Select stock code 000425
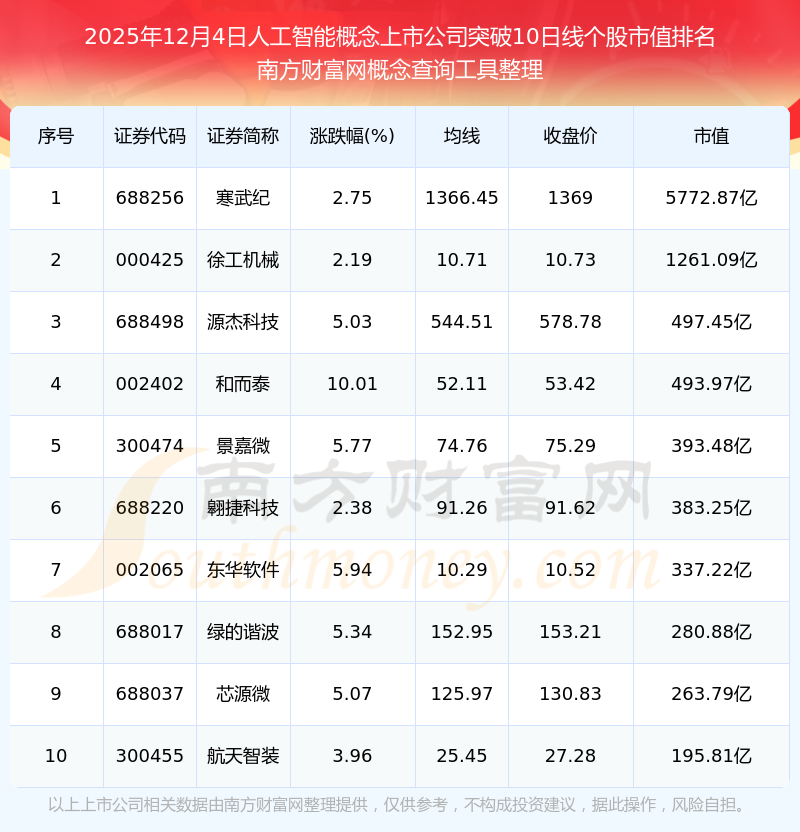Image resolution: width=800 pixels, height=832 pixels. tap(150, 260)
